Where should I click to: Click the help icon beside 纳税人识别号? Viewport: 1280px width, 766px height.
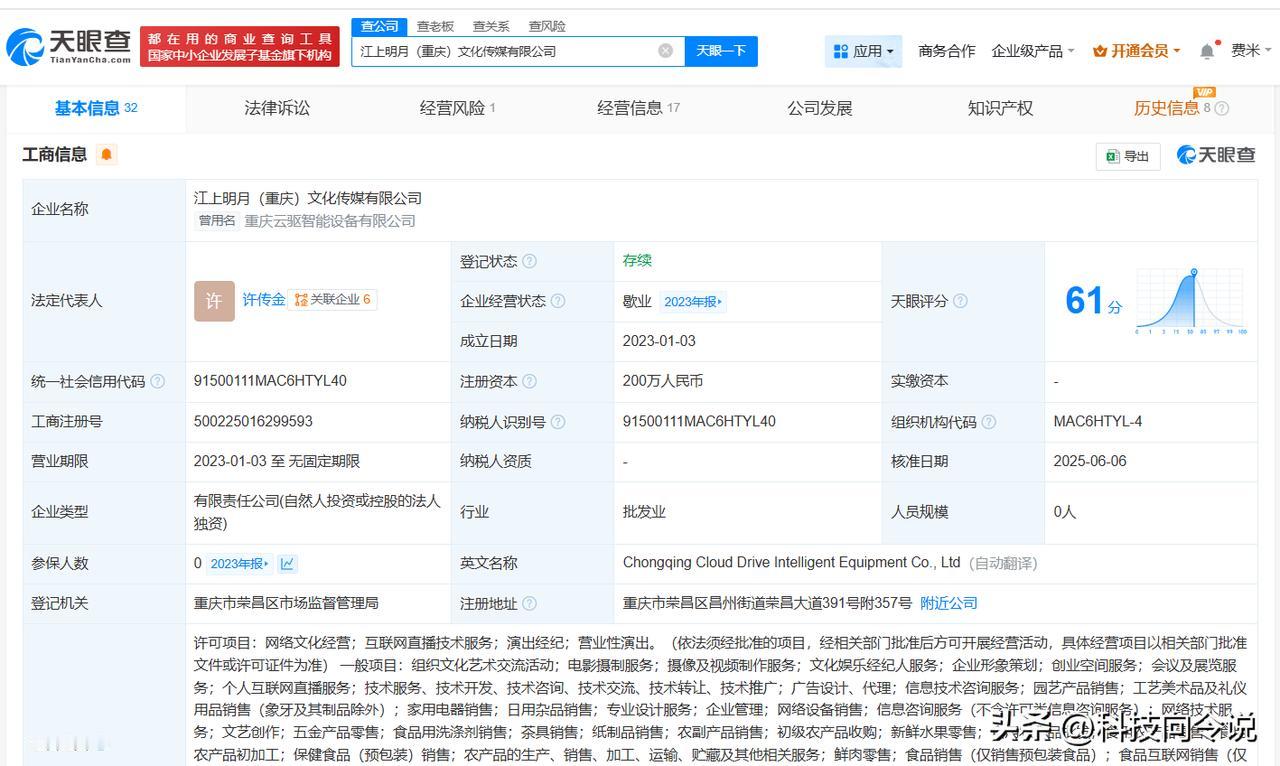click(558, 422)
